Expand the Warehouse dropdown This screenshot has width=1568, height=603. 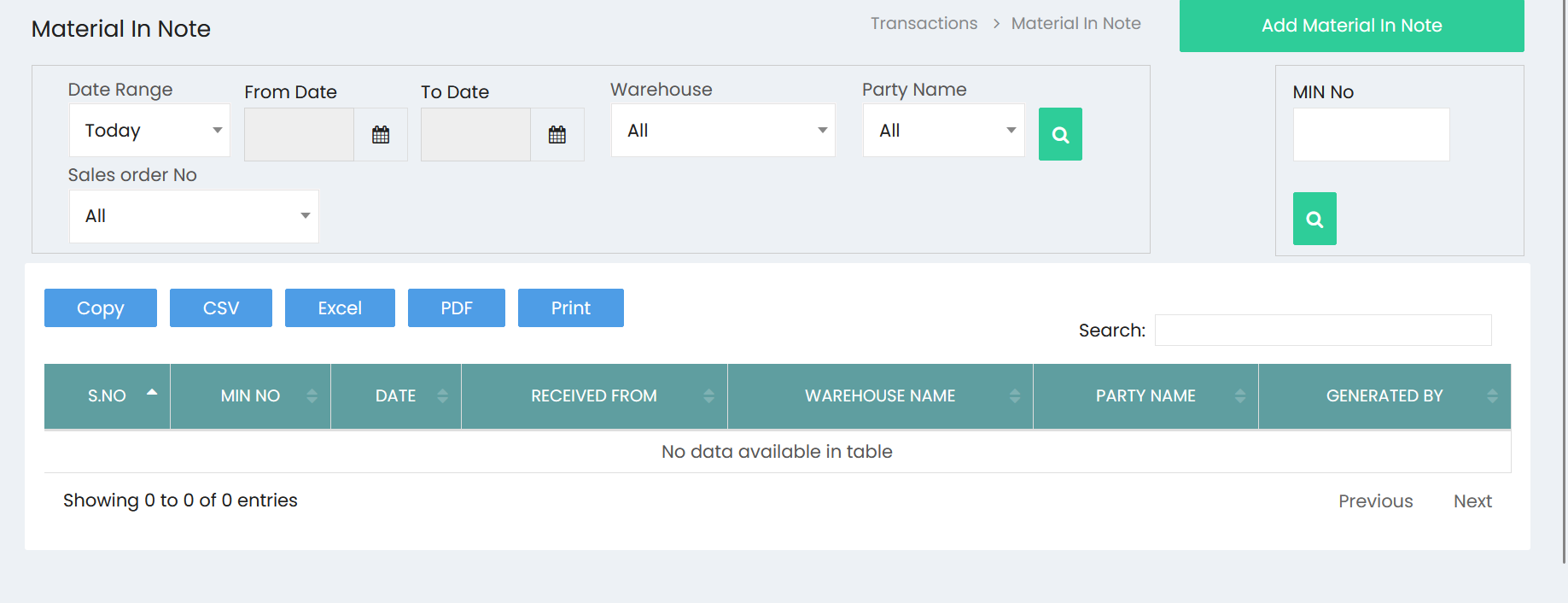click(723, 131)
